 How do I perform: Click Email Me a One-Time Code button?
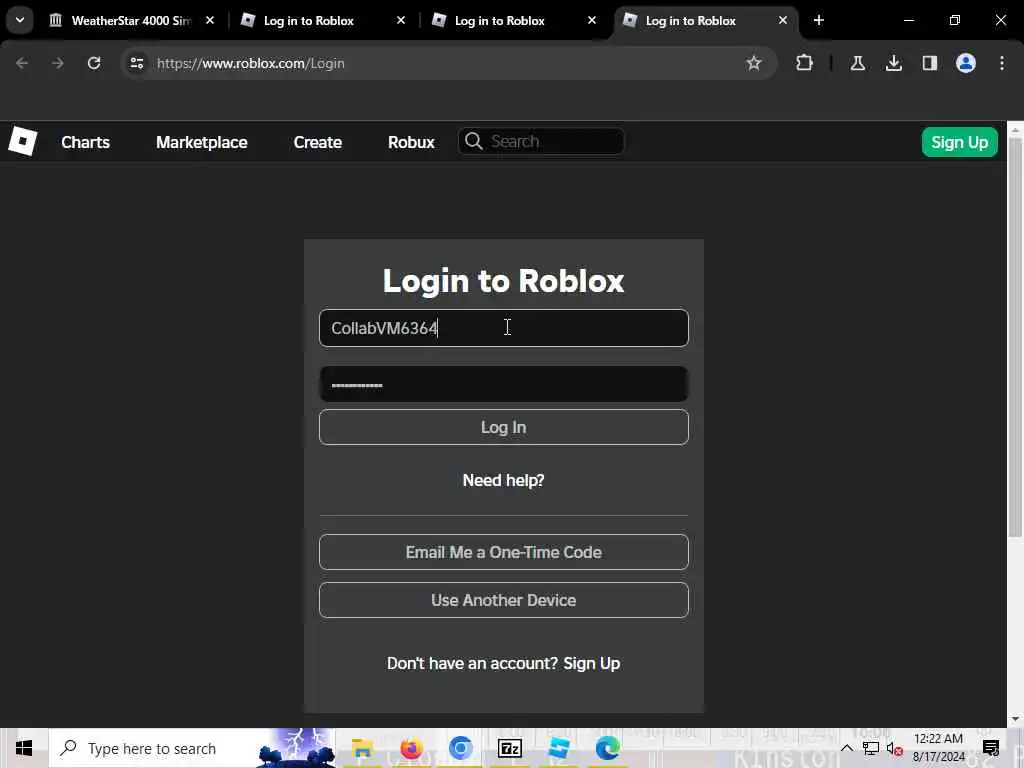point(504,552)
